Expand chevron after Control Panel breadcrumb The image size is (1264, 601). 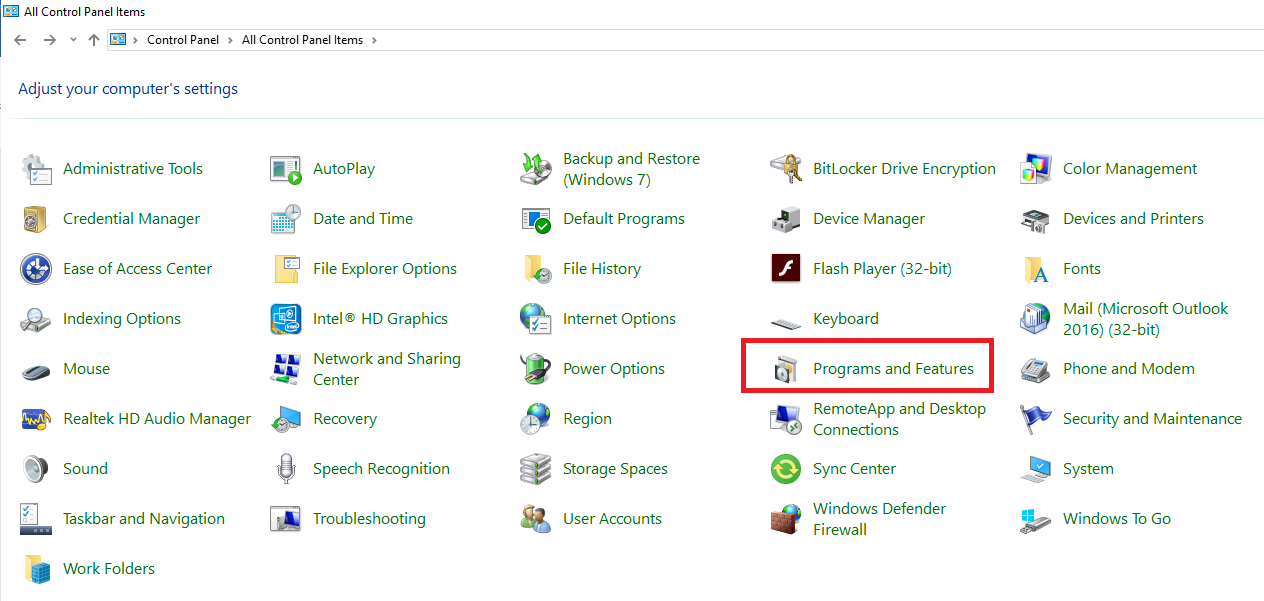232,40
